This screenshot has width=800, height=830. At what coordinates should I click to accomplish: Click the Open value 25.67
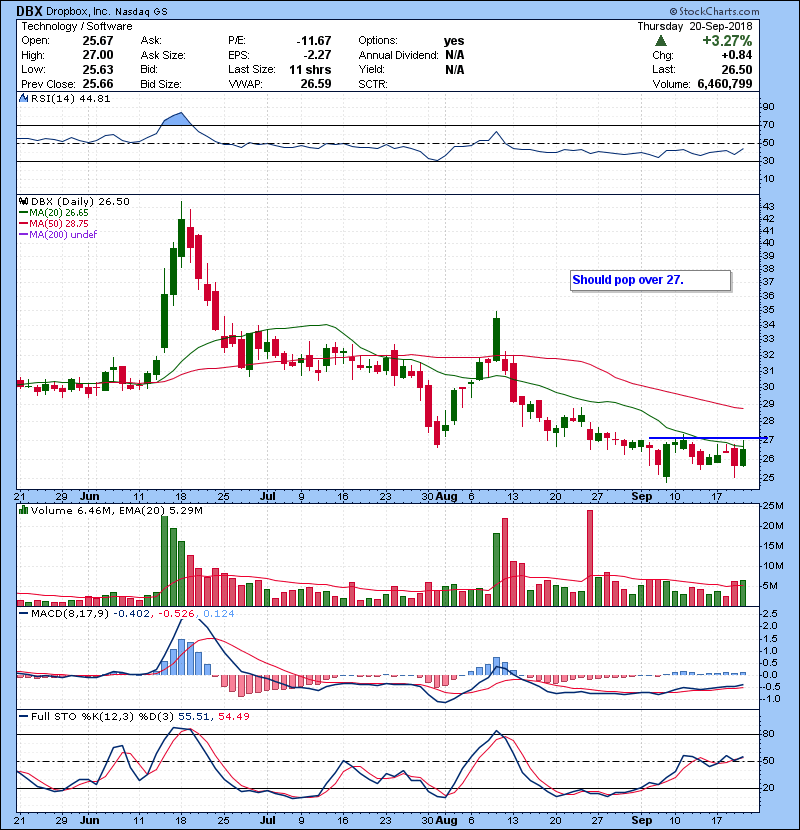(x=98, y=41)
